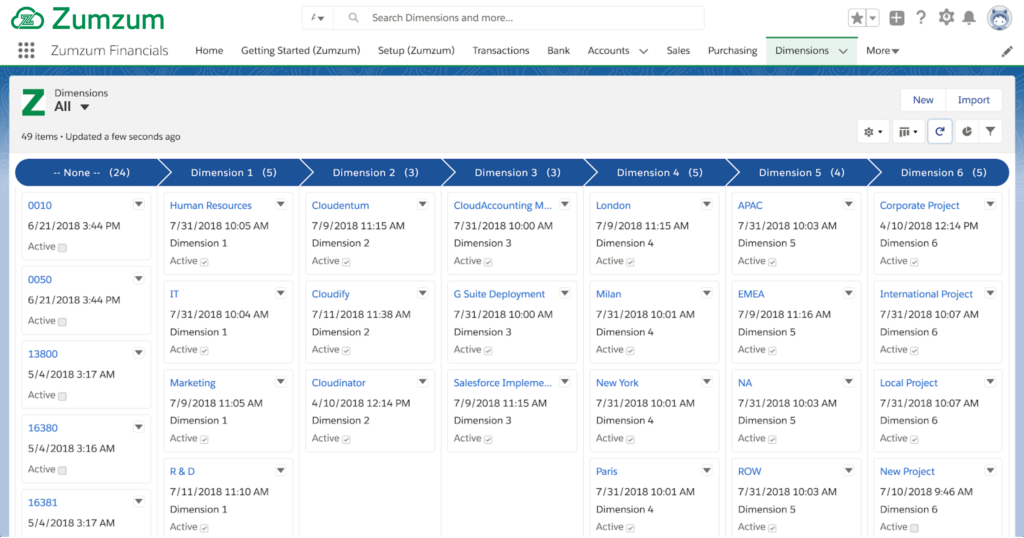Select the Dimension 3 (3) stage header

pos(517,172)
